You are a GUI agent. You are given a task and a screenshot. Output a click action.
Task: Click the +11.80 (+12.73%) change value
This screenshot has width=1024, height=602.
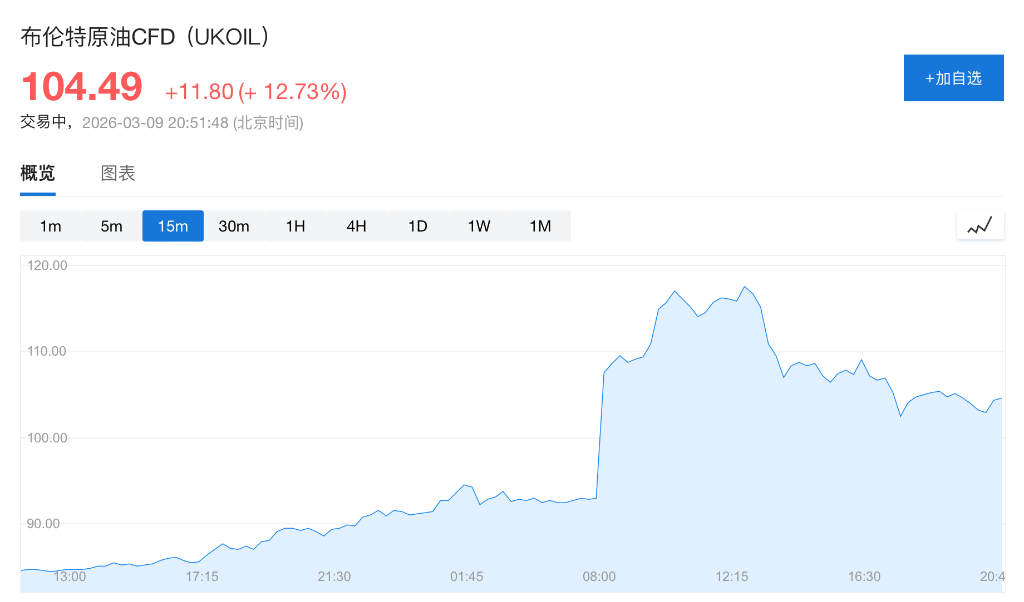(256, 92)
